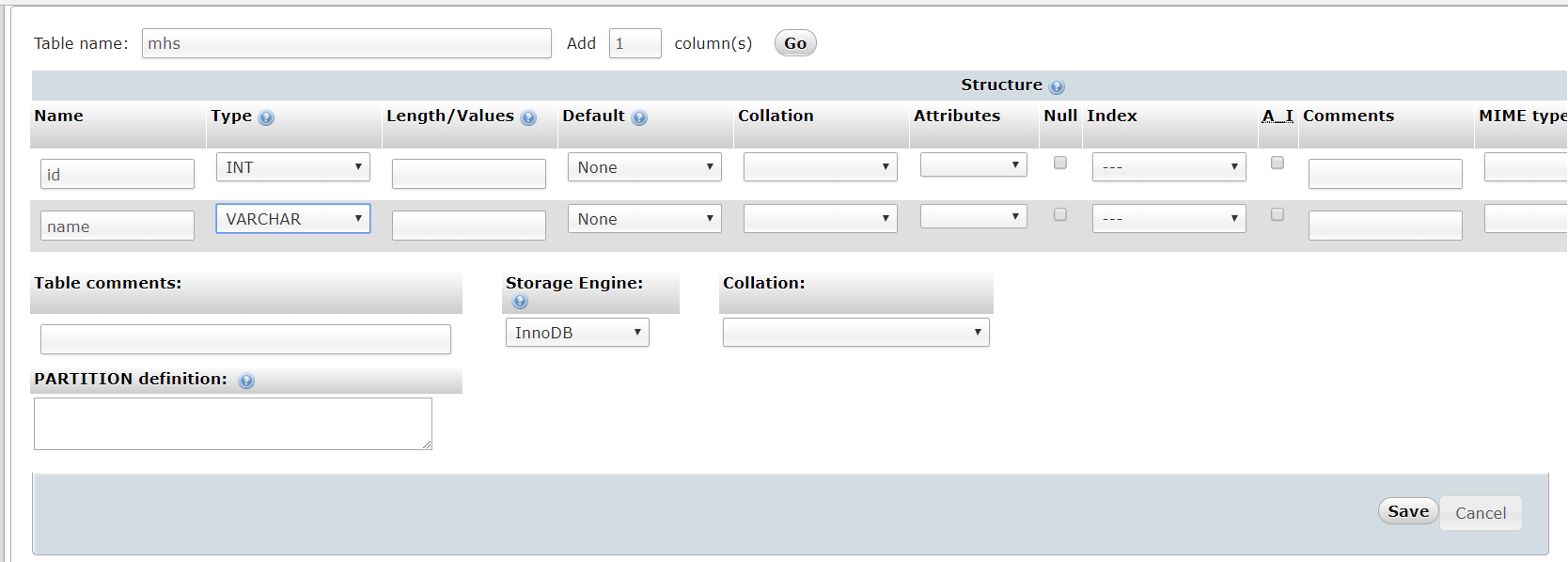Open Storage Engine help icon
Screen dimensions: 1568x562
tap(520, 302)
